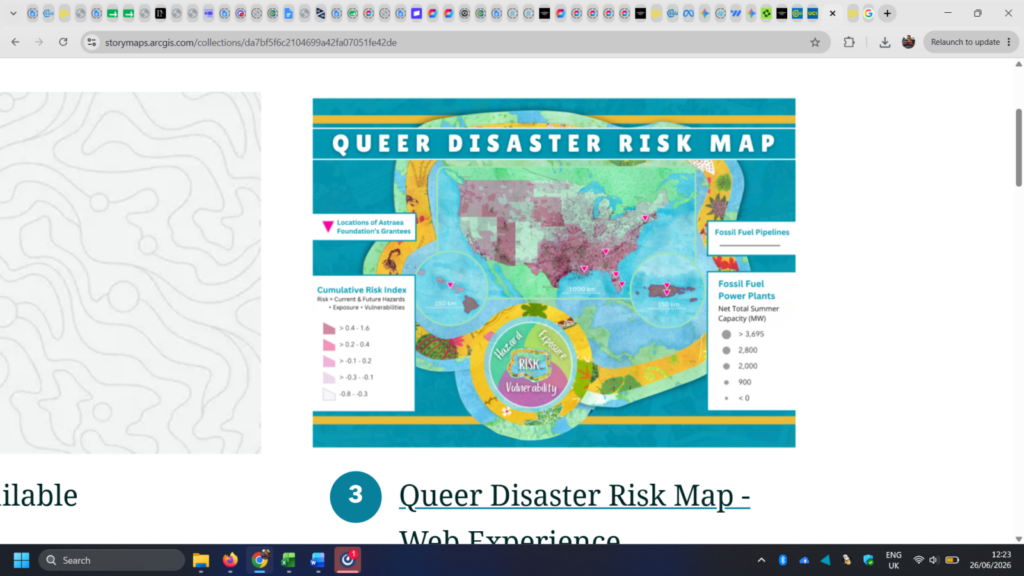
Task: Click the Chrome taskbar icon
Action: [260, 560]
